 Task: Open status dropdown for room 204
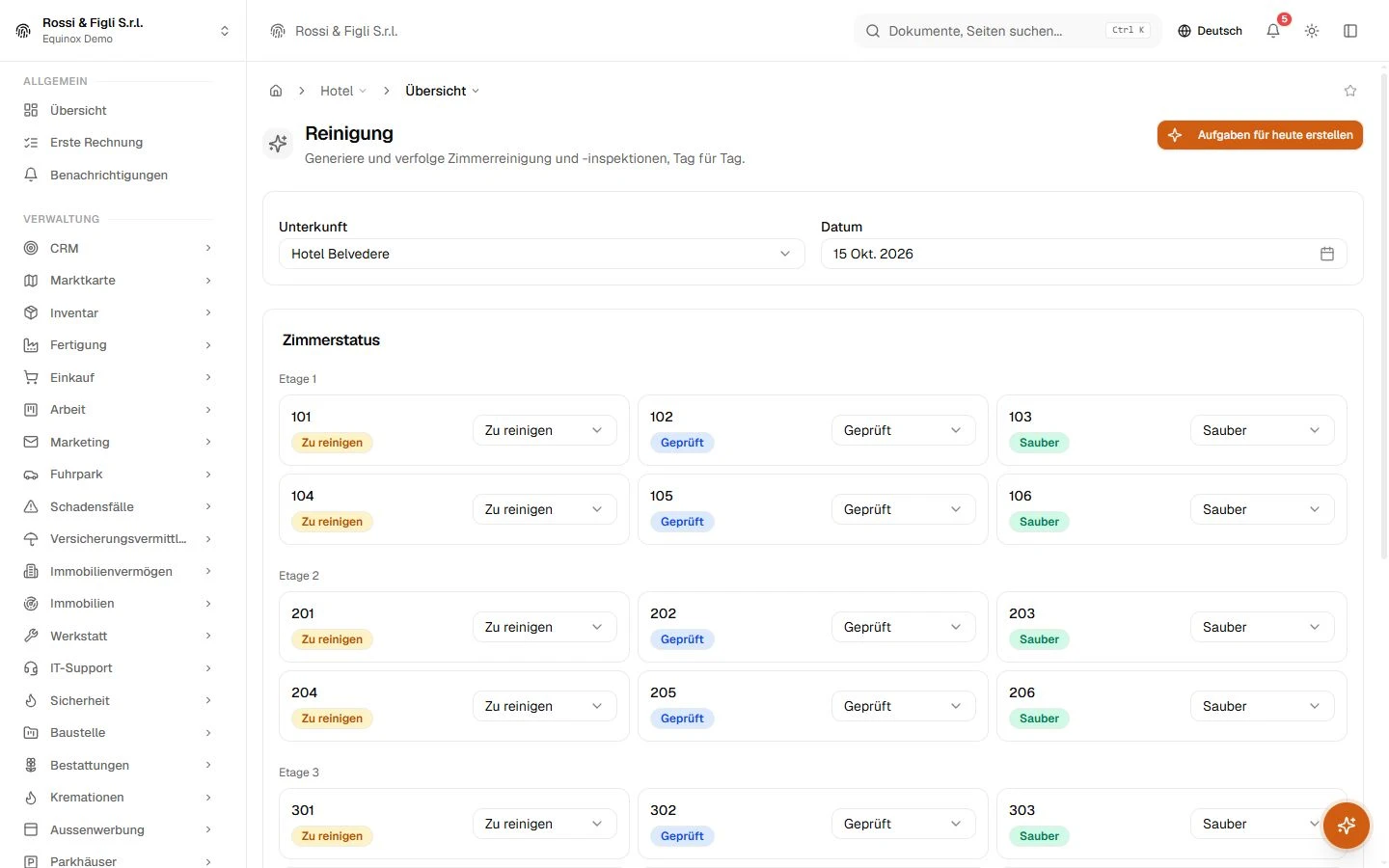pos(544,706)
